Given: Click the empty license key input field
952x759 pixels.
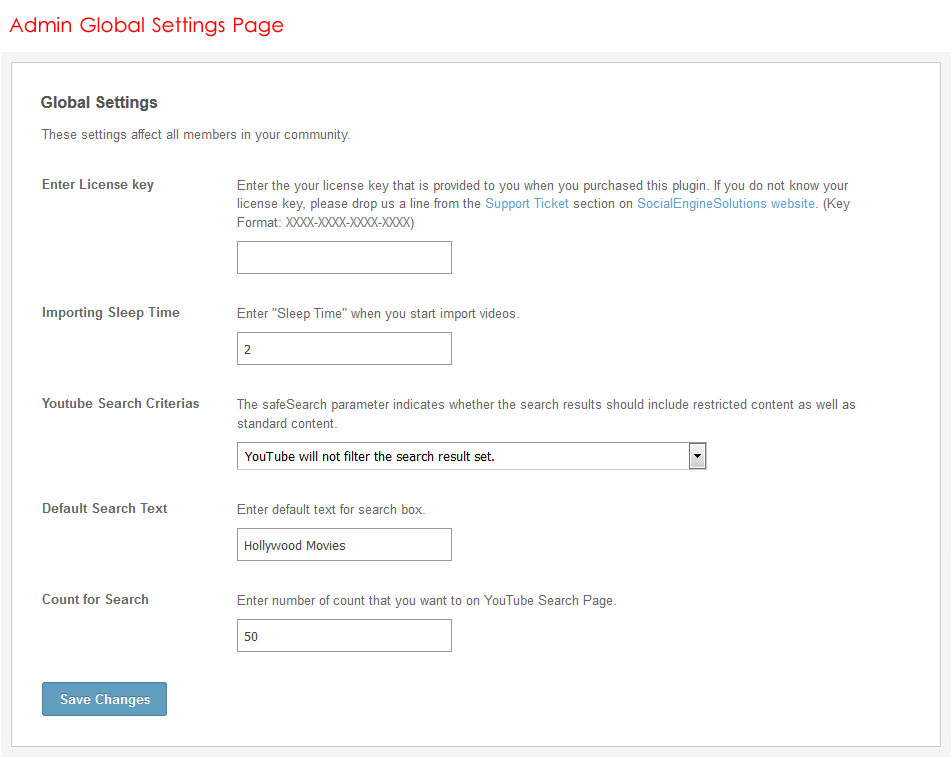Looking at the screenshot, I should (x=344, y=257).
